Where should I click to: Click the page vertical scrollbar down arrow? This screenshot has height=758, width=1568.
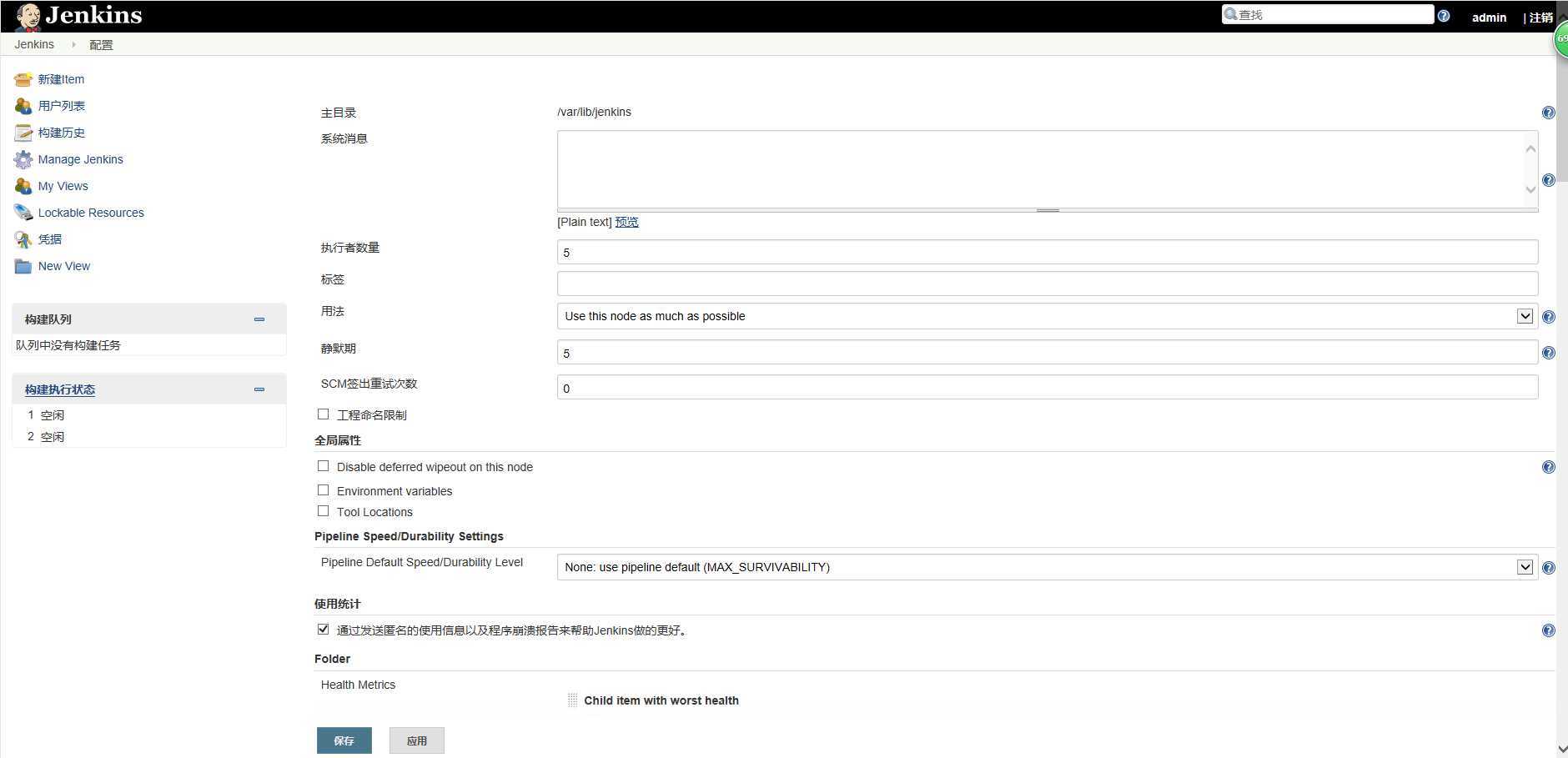point(1561,750)
